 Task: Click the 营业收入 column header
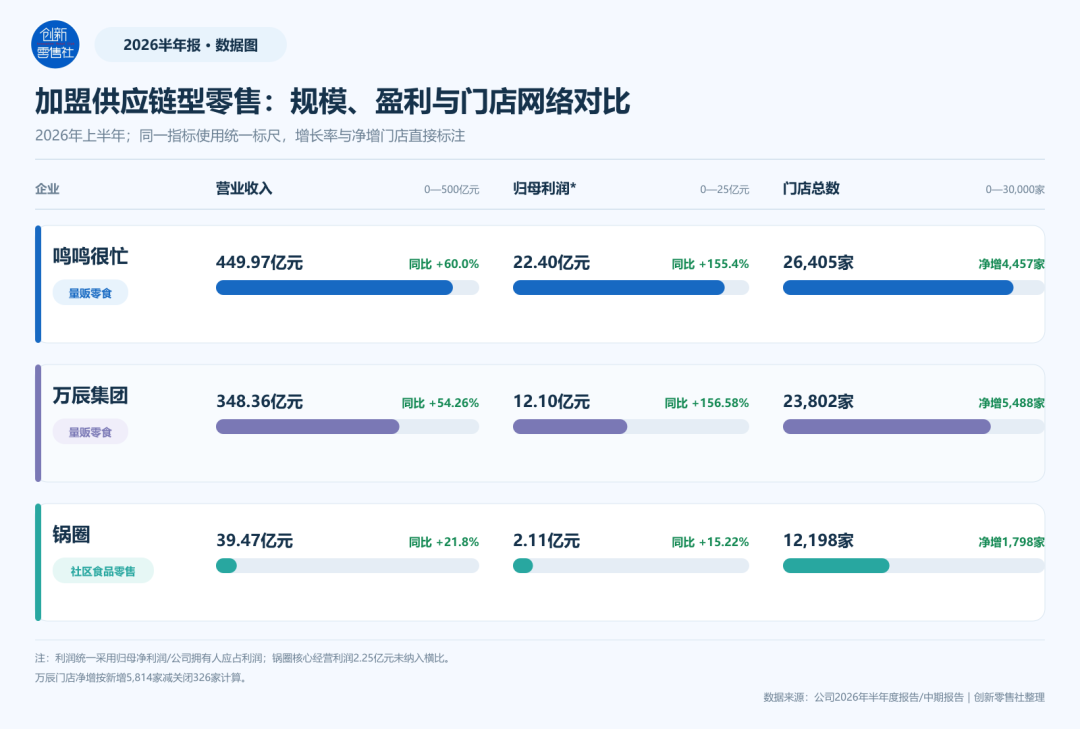coord(244,188)
